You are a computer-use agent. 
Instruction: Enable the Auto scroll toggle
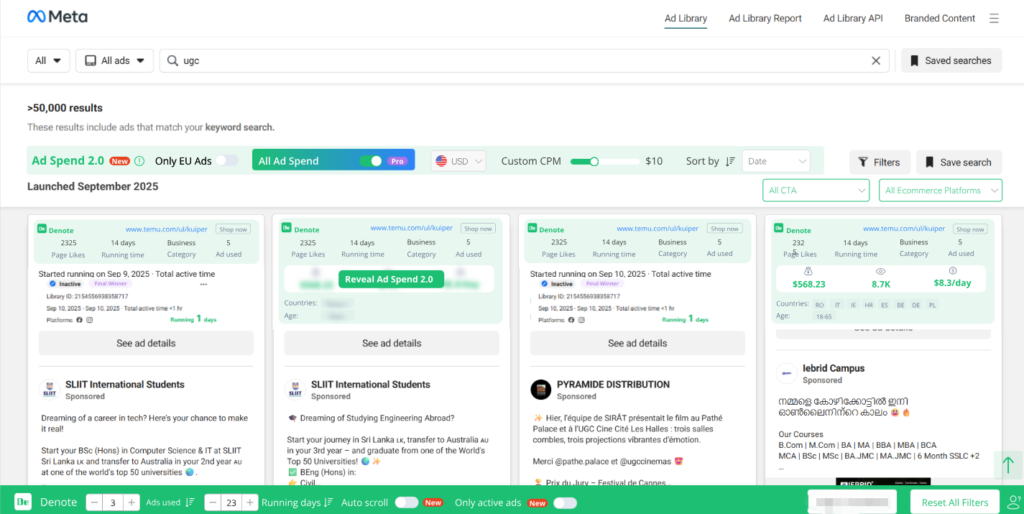(x=406, y=502)
